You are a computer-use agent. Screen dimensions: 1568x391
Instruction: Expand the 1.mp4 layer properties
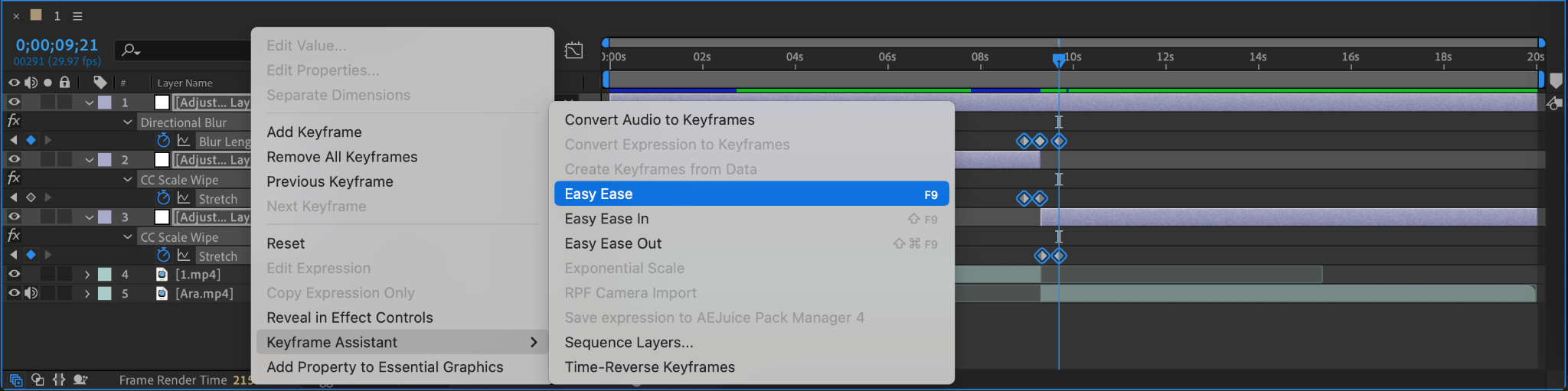coord(87,274)
